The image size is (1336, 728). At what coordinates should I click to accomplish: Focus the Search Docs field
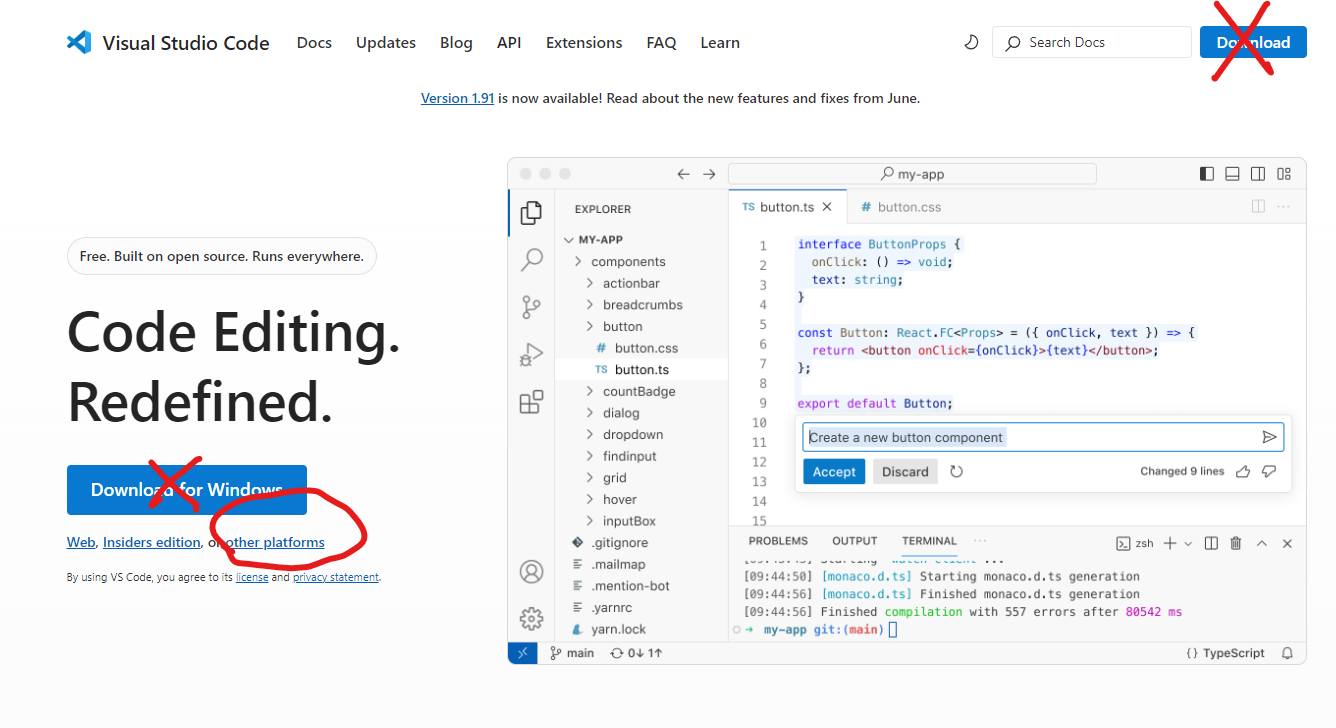(1092, 42)
